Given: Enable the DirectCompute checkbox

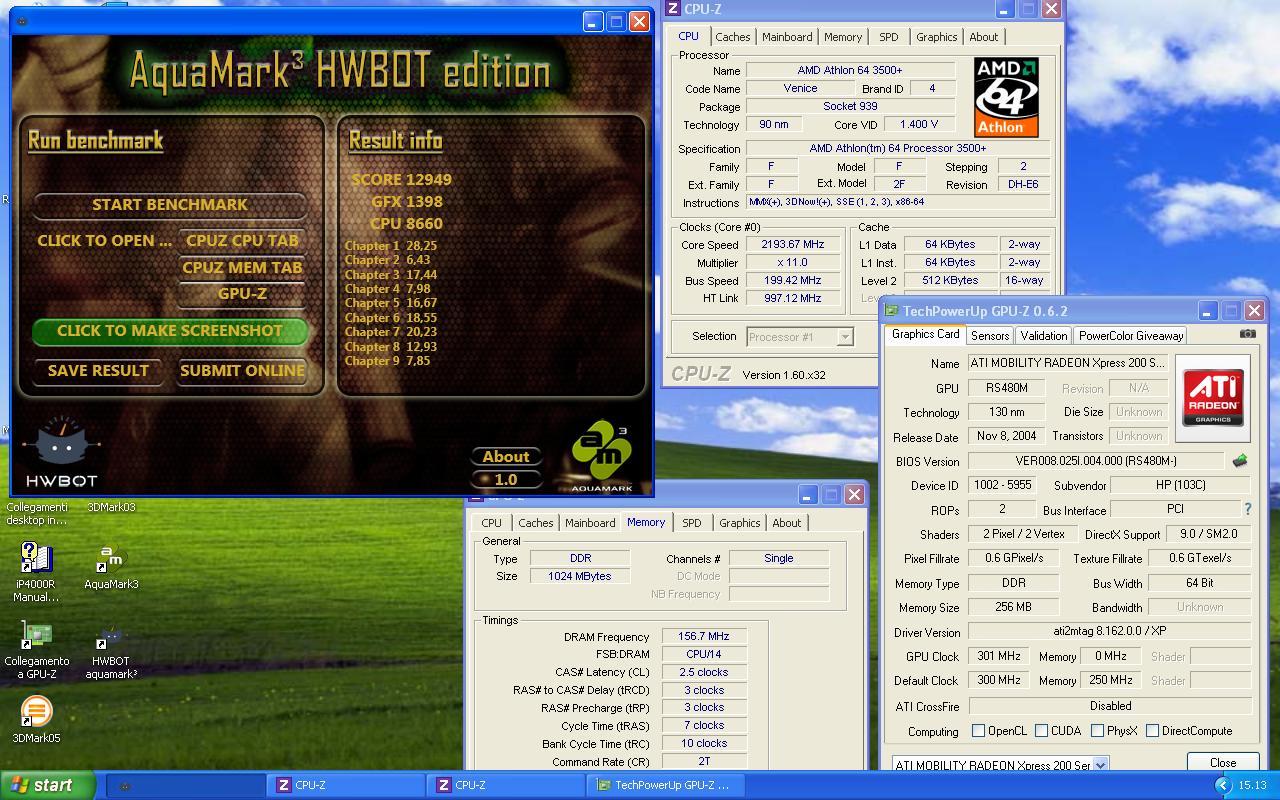Looking at the screenshot, I should pos(1152,731).
